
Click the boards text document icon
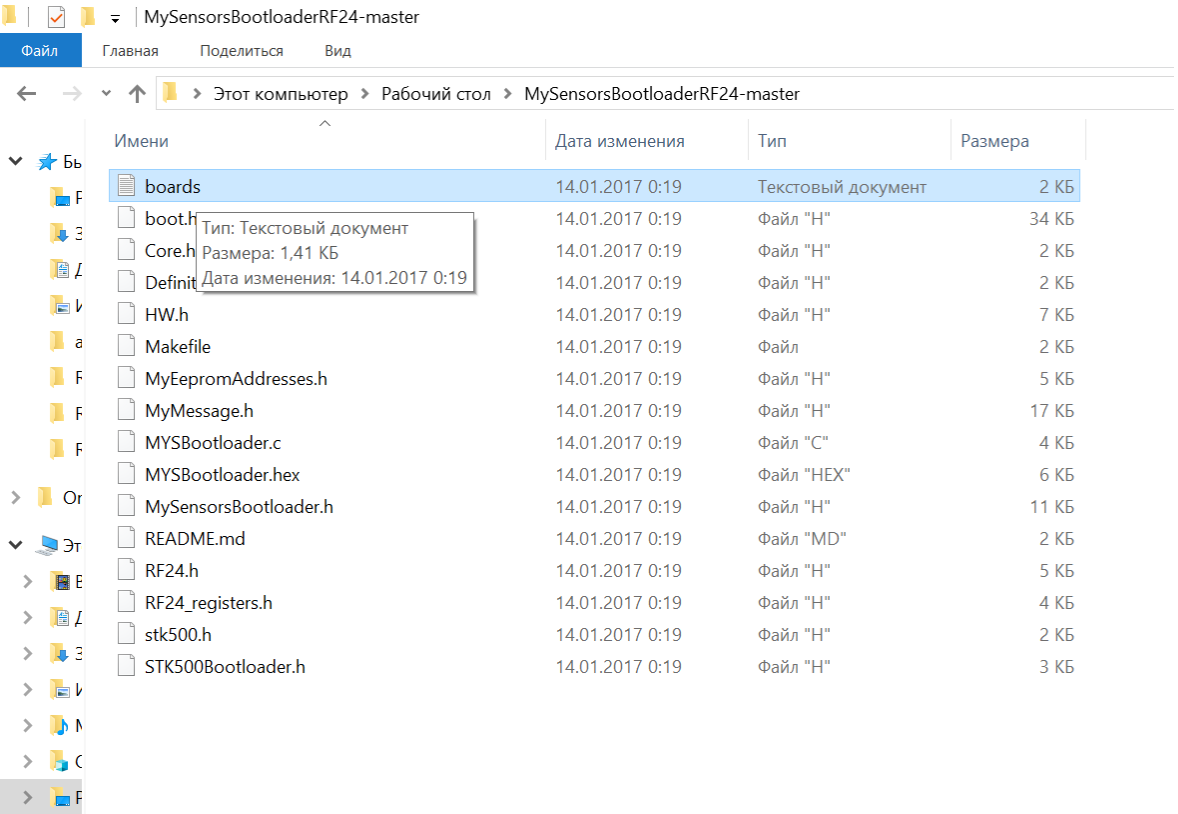126,186
